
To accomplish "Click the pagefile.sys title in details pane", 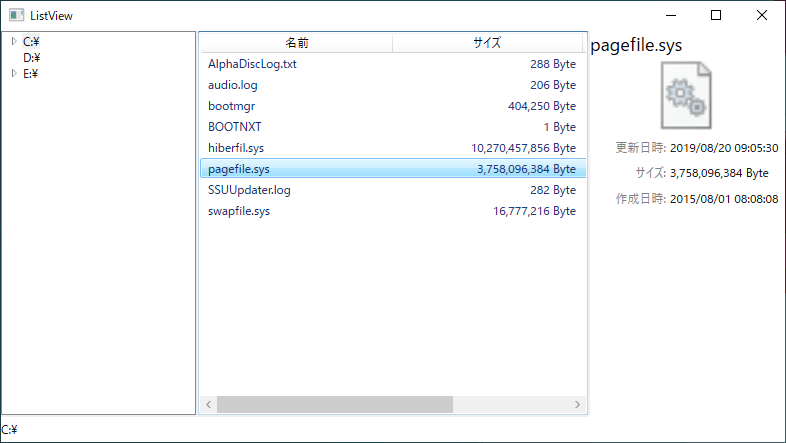I will pos(636,46).
